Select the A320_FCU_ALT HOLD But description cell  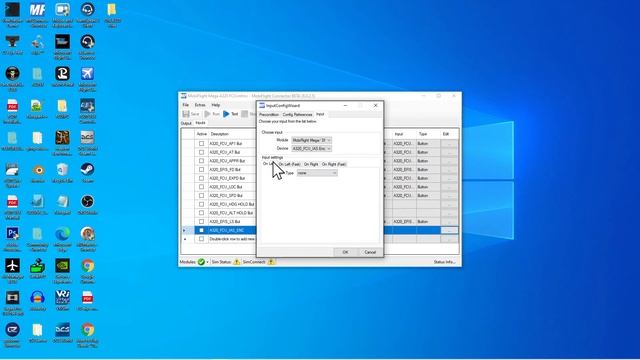point(232,213)
